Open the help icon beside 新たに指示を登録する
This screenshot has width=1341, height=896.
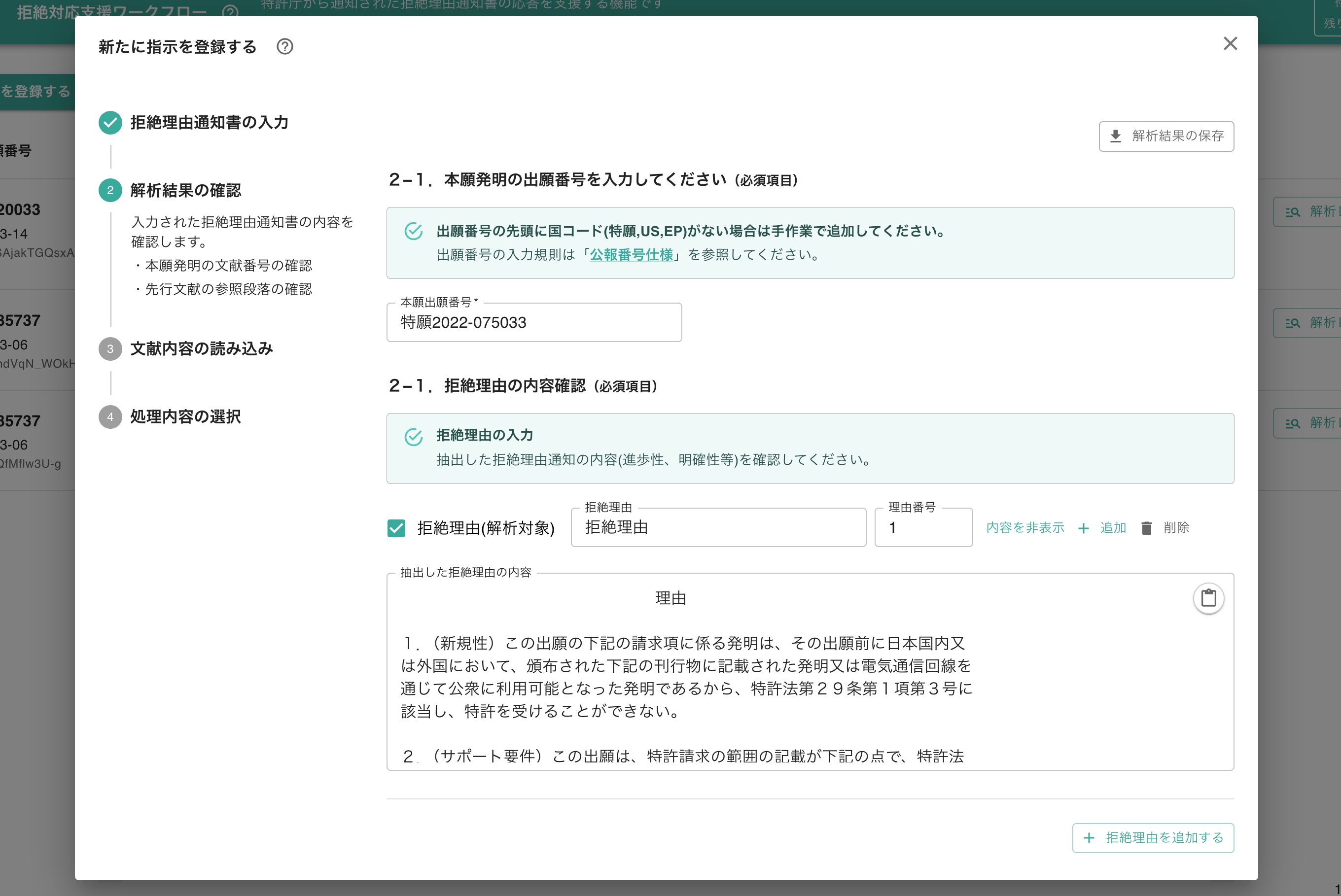(284, 47)
